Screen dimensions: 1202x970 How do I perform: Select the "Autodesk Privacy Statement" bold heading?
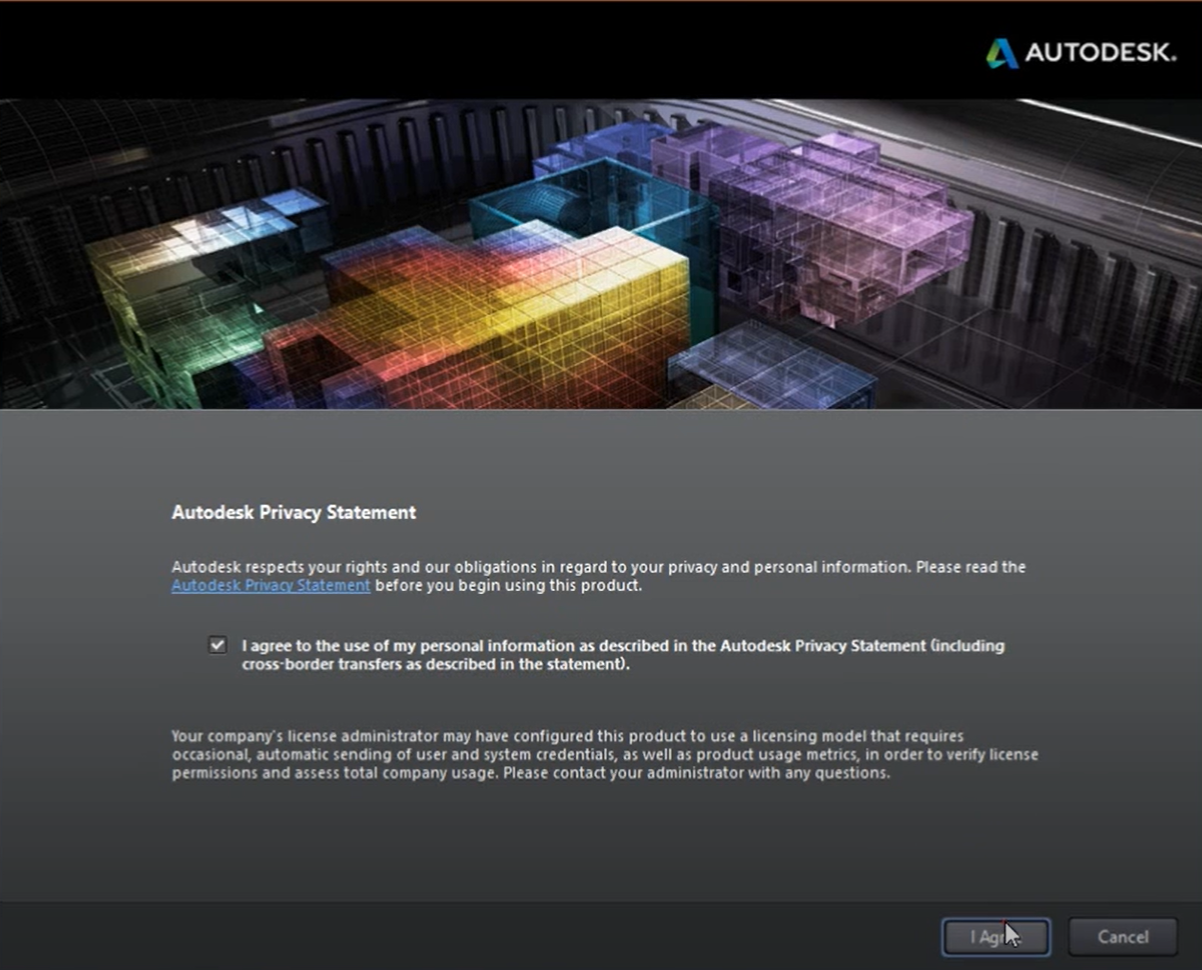293,512
